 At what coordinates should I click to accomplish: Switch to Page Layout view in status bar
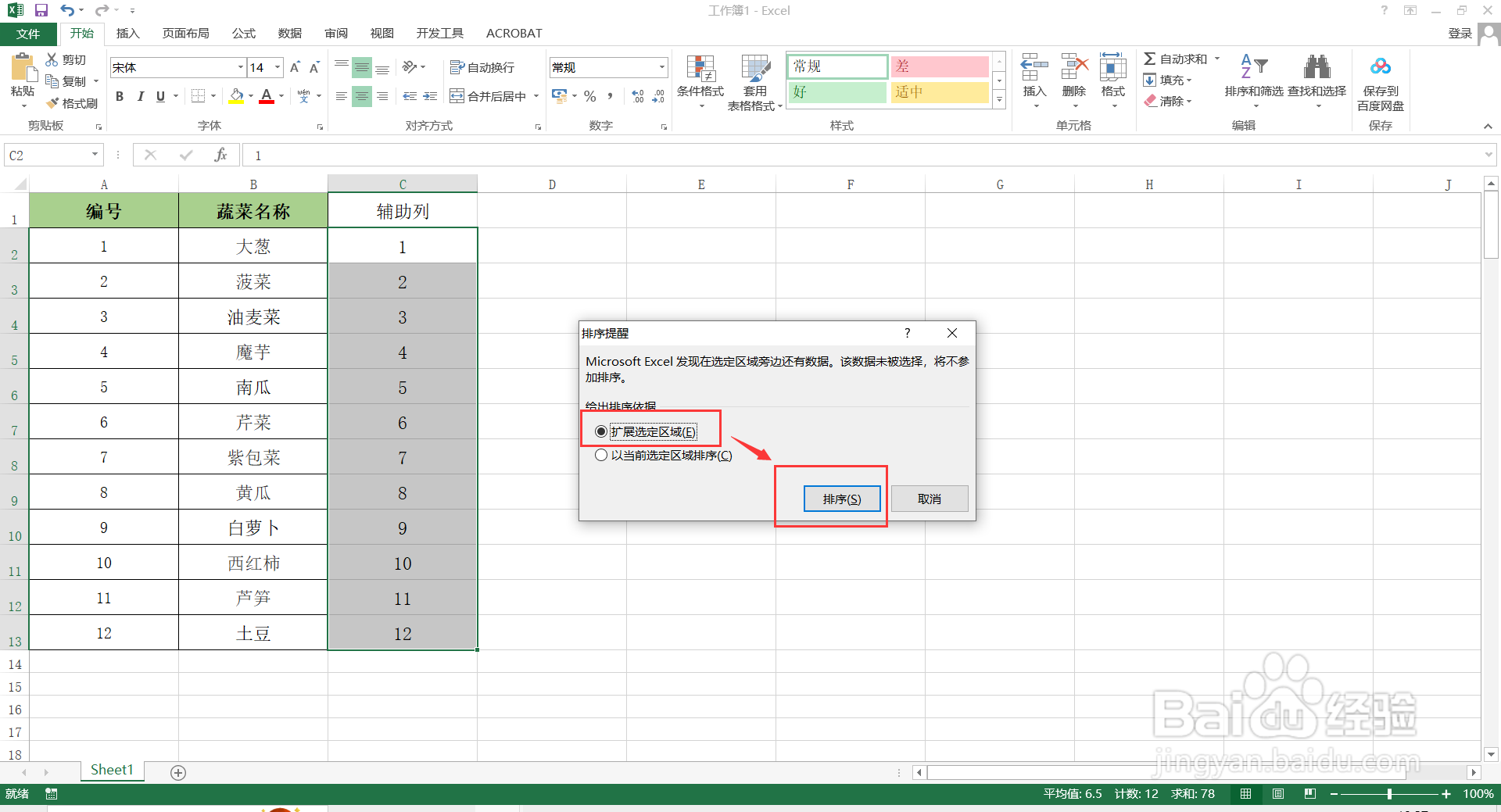[1278, 794]
